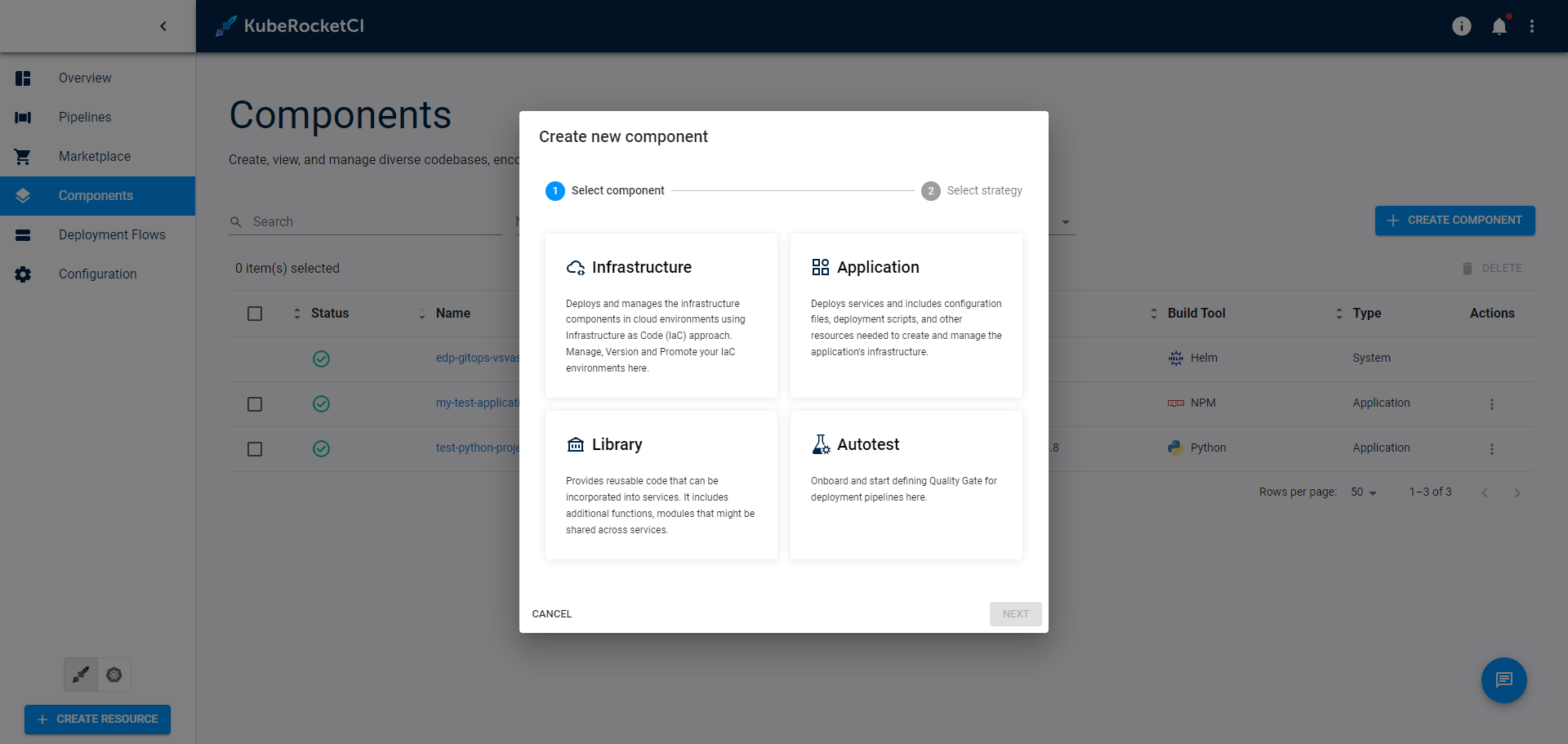Open Marketplace in the sidebar

pyautogui.click(x=98, y=157)
